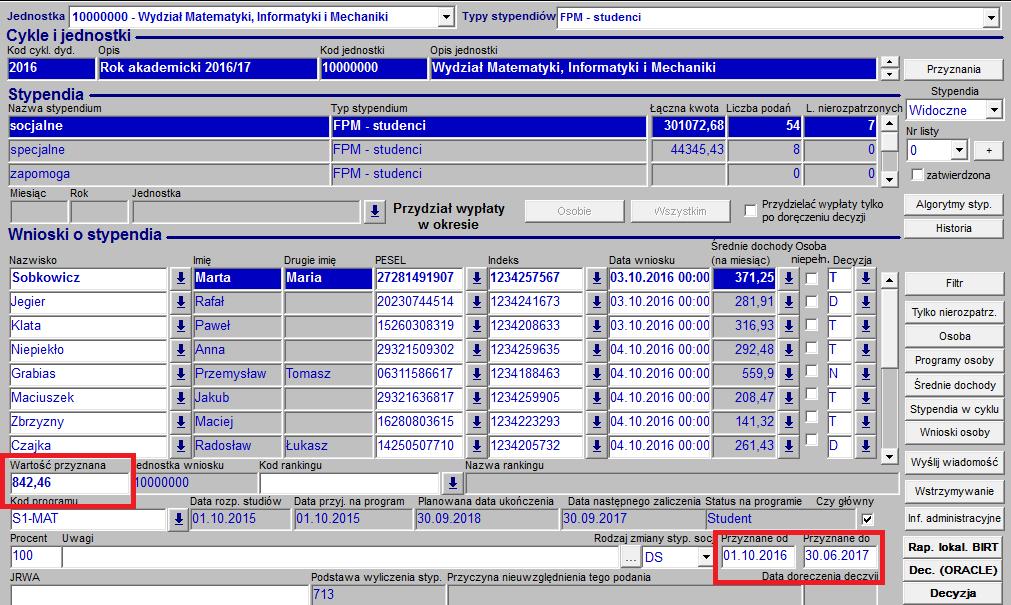Image resolution: width=1011 pixels, height=605 pixels.
Task: Check Osoba niepełn. box in Jegier row
Action: click(811, 302)
